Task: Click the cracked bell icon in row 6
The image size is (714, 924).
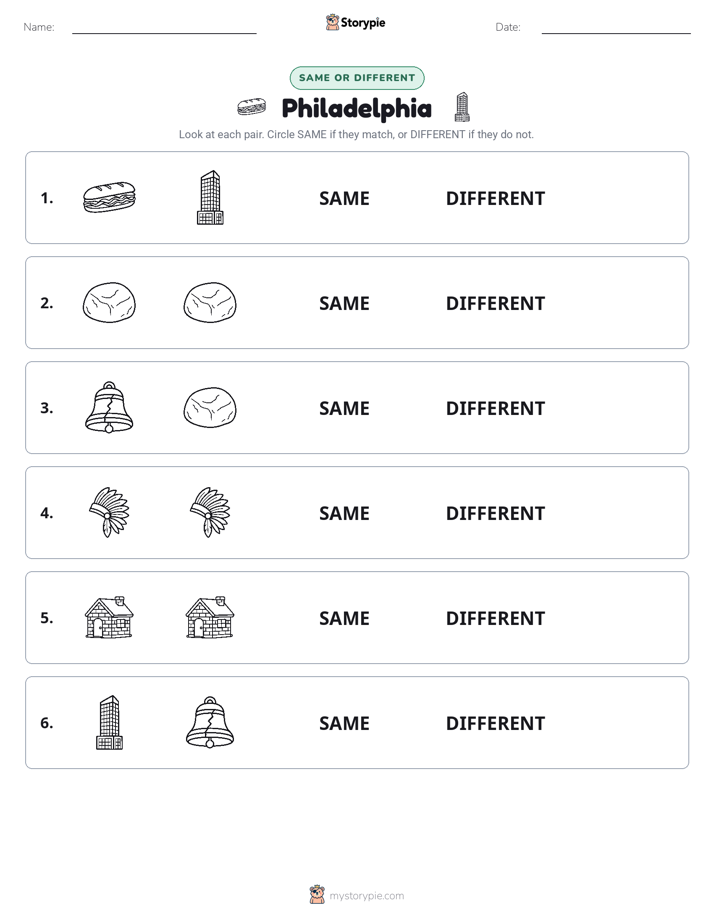Action: [x=210, y=722]
